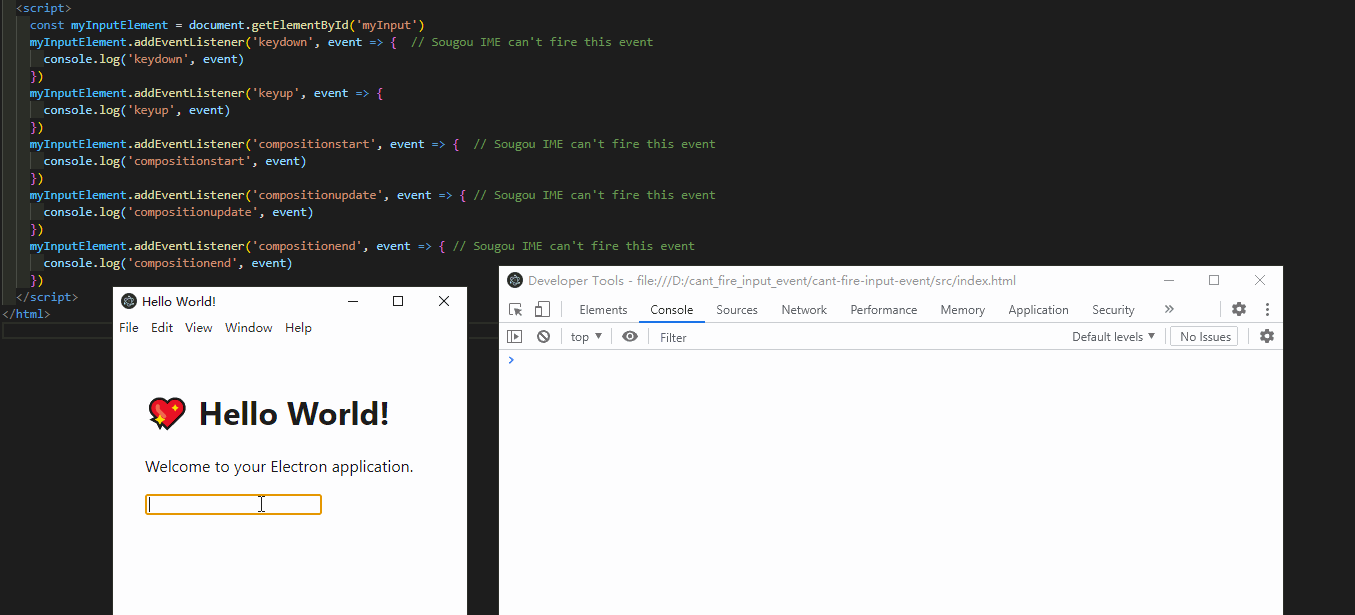Focus the text input in the Hello World window
The width and height of the screenshot is (1355, 615).
tap(233, 505)
